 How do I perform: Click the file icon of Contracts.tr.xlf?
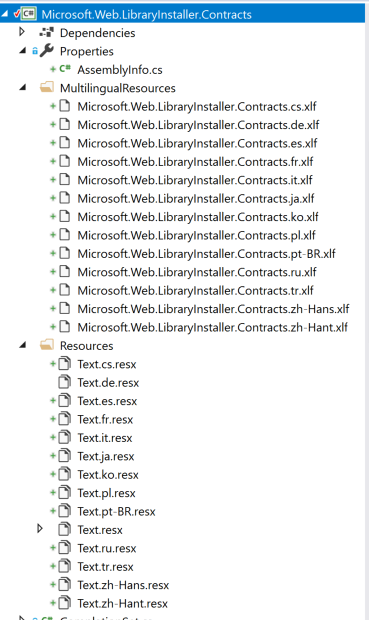(x=64, y=290)
